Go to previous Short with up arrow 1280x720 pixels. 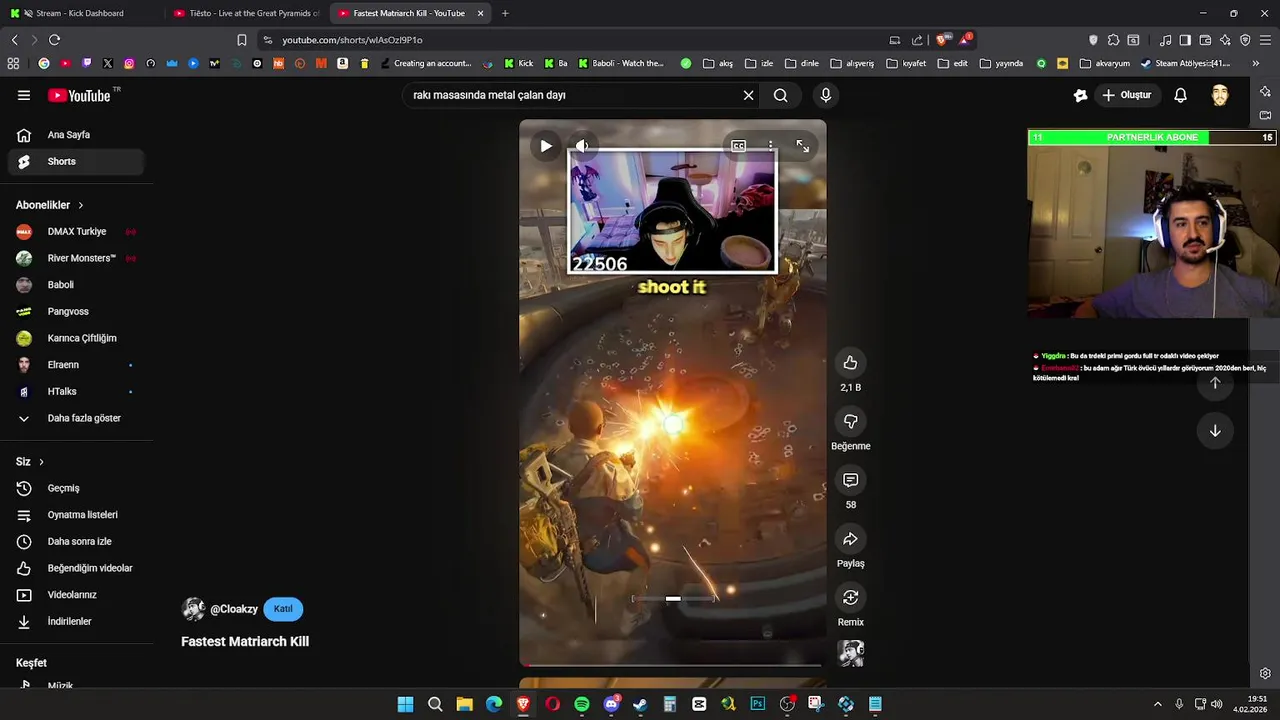tap(1215, 383)
